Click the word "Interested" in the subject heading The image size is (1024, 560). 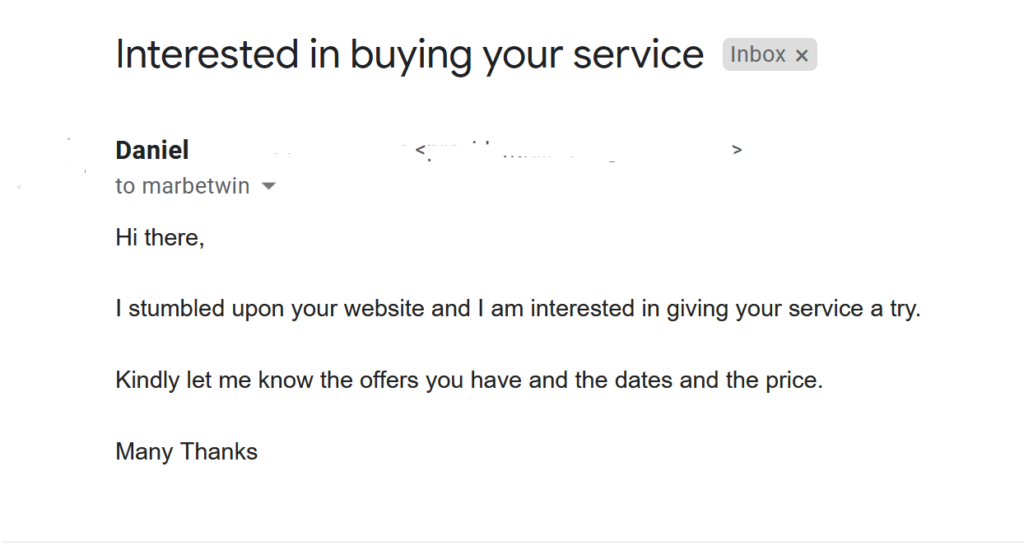[207, 54]
